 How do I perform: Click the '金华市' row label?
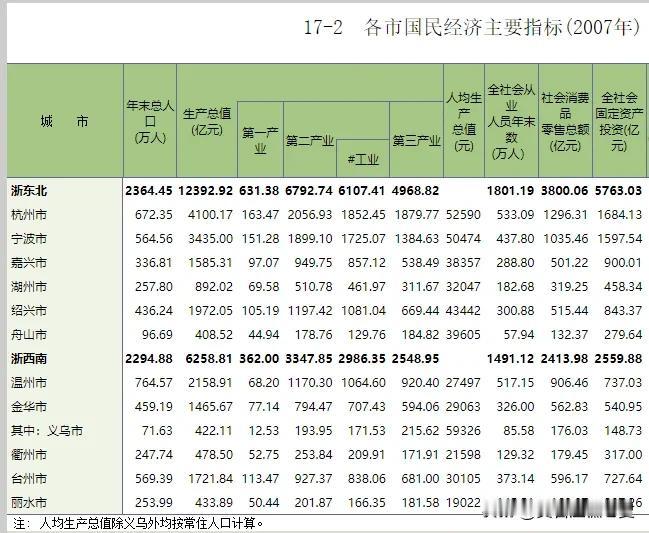29,406
